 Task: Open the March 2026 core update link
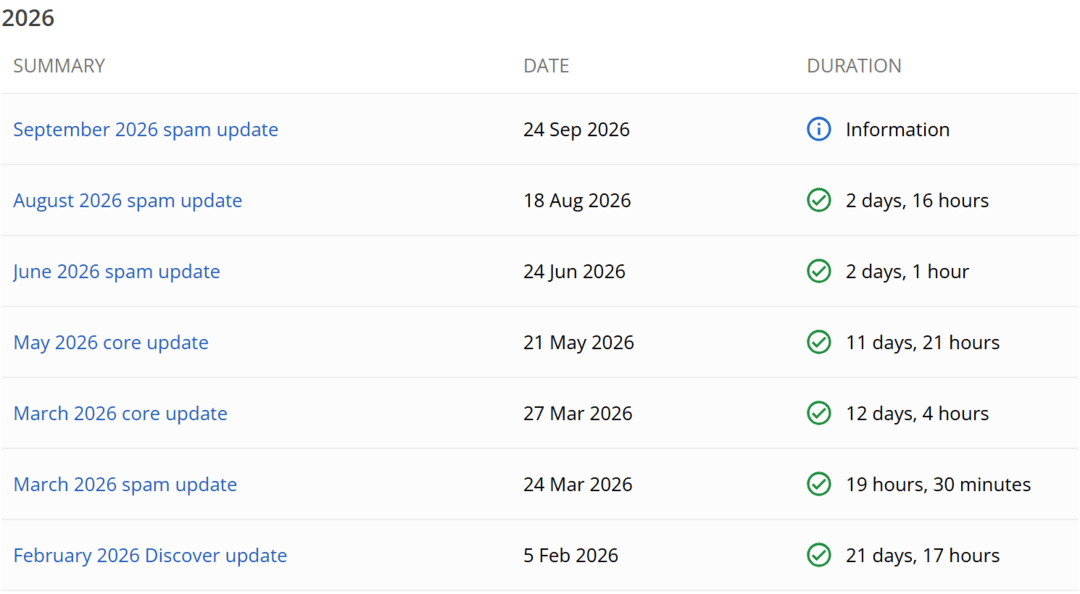tap(120, 413)
